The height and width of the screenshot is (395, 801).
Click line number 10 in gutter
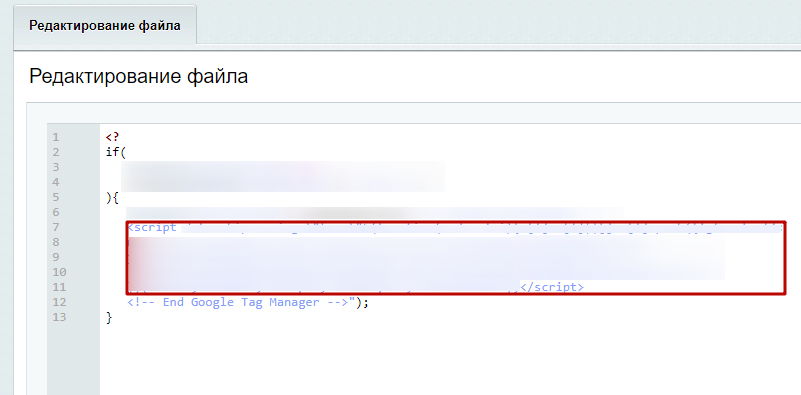click(x=59, y=272)
